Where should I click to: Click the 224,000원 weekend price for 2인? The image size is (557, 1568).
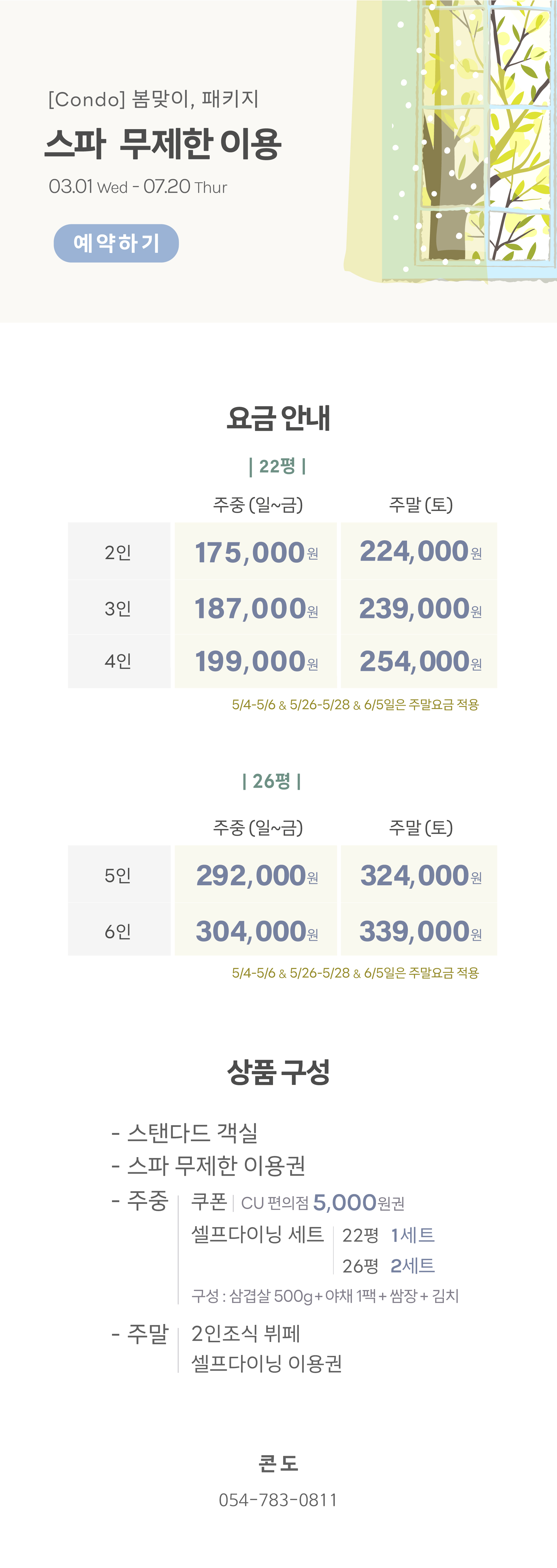421,552
